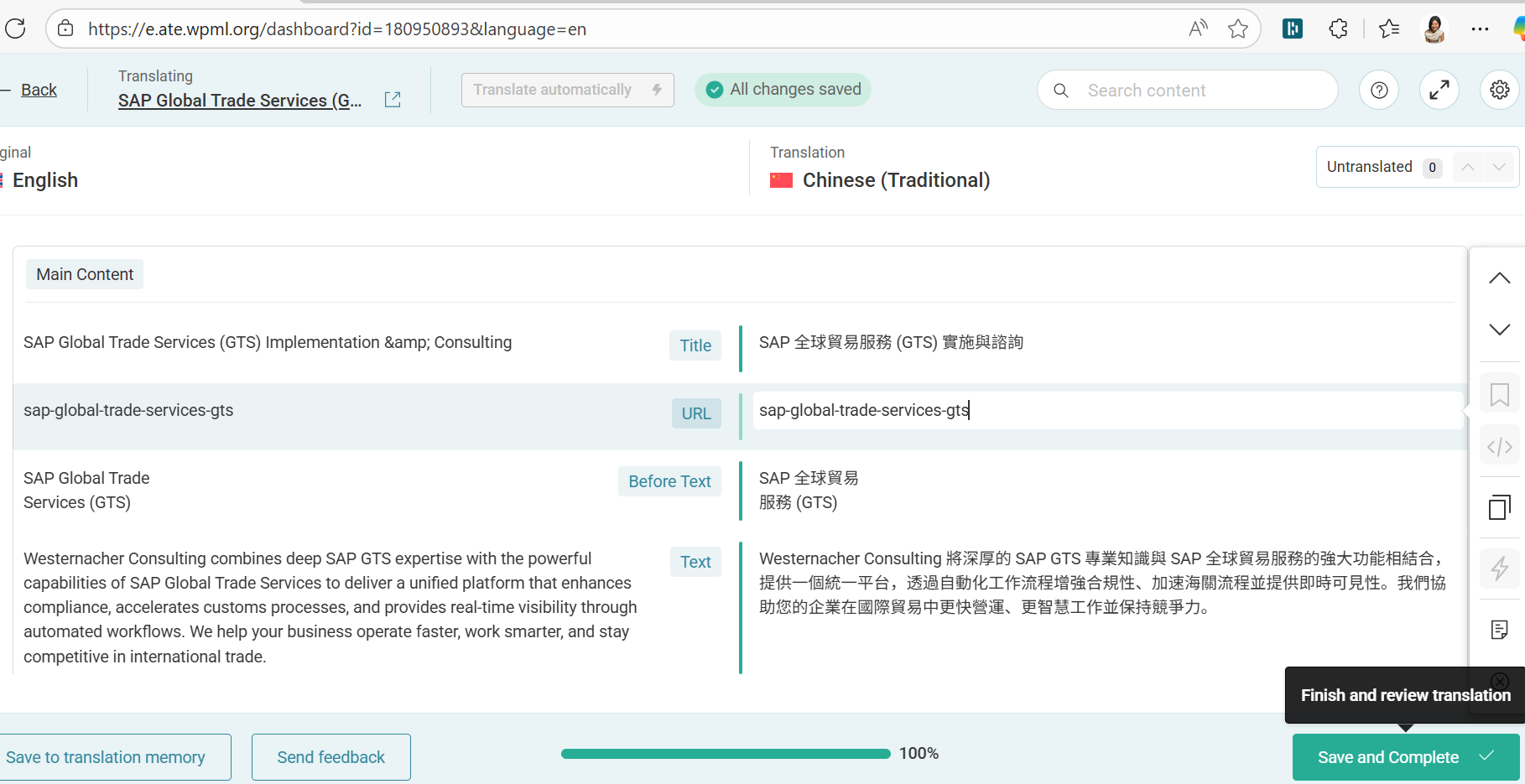Click the lightning auto-translate icon in sidebar
The width and height of the screenshot is (1525, 784).
(1500, 569)
